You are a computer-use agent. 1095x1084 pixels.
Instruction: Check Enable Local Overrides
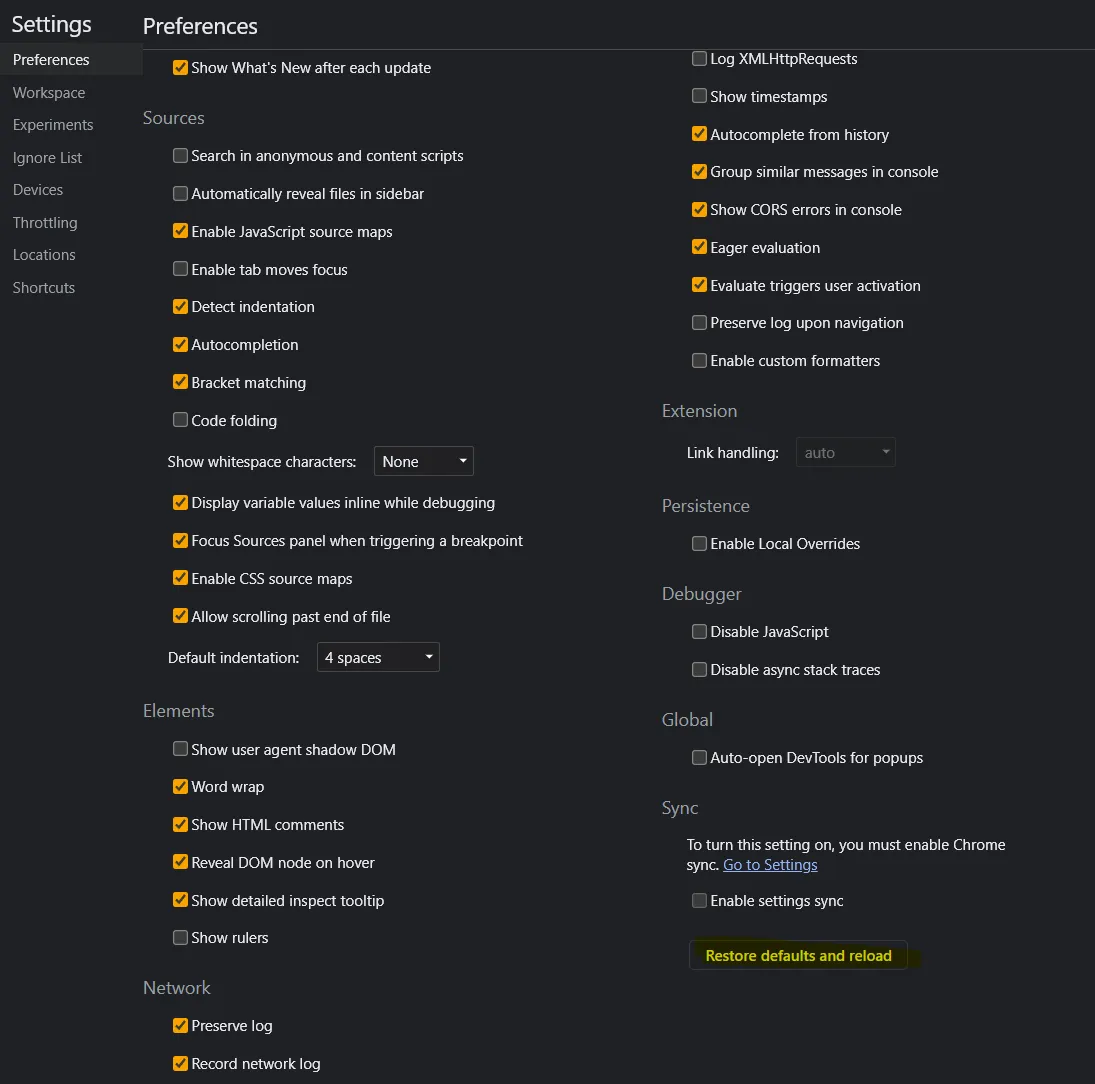point(699,544)
